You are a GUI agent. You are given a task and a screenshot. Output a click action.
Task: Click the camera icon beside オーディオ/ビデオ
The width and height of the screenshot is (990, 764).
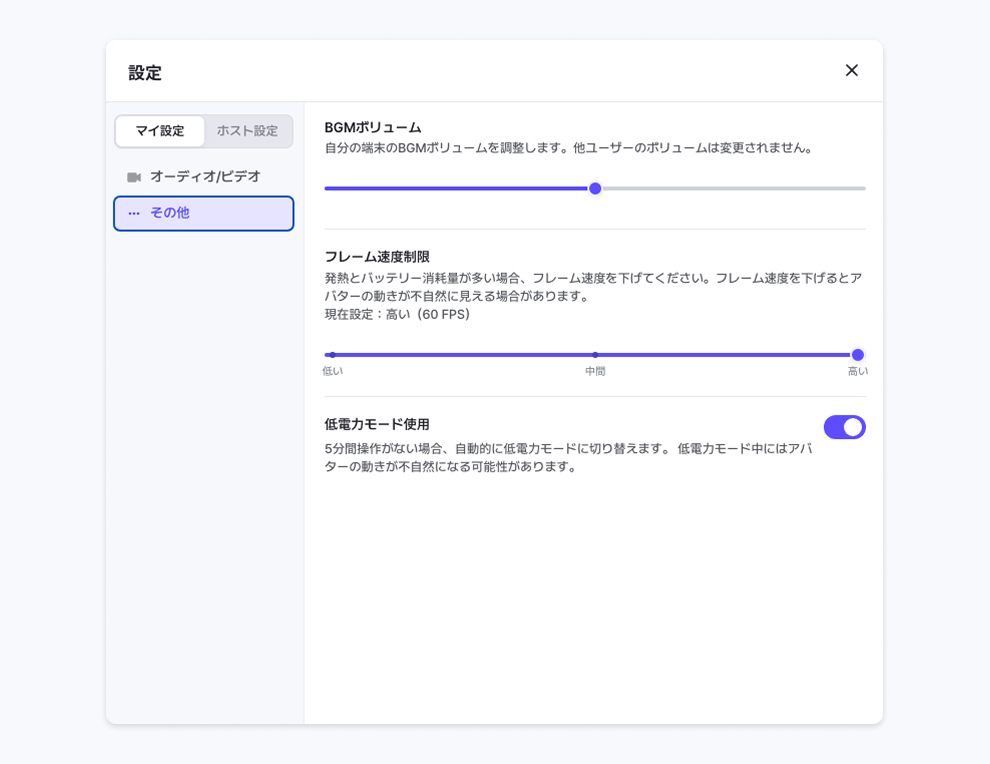click(134, 177)
